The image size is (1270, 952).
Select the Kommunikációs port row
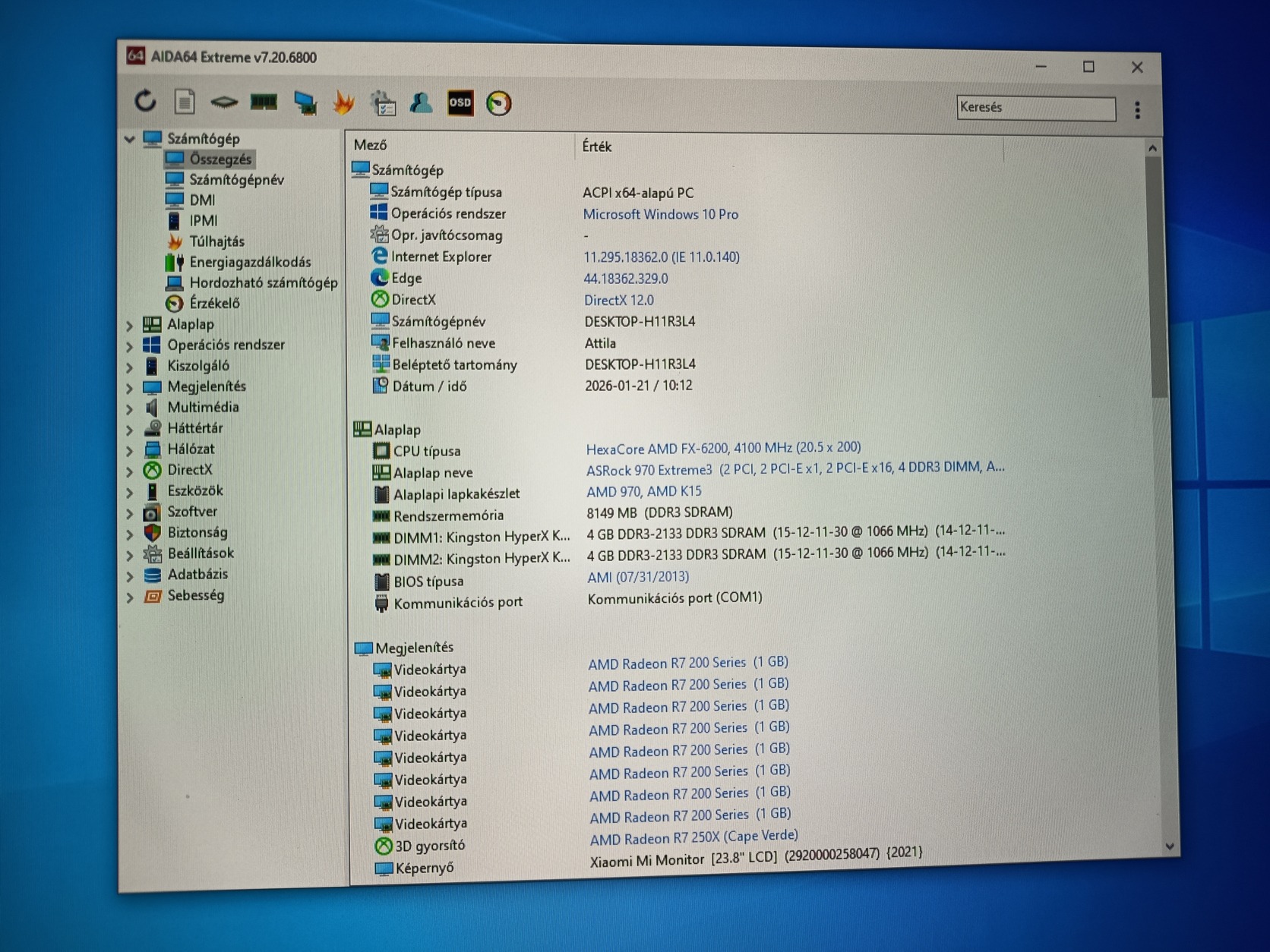click(568, 601)
